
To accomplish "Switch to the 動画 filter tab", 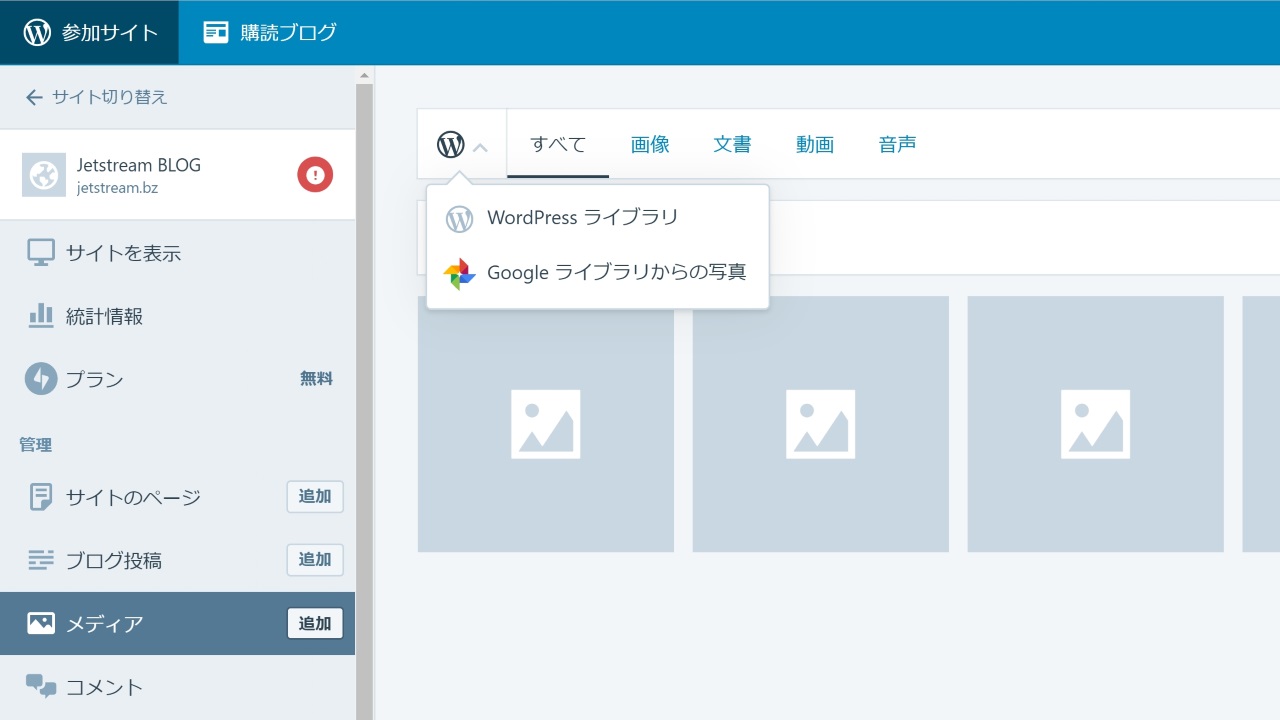I will coord(815,145).
